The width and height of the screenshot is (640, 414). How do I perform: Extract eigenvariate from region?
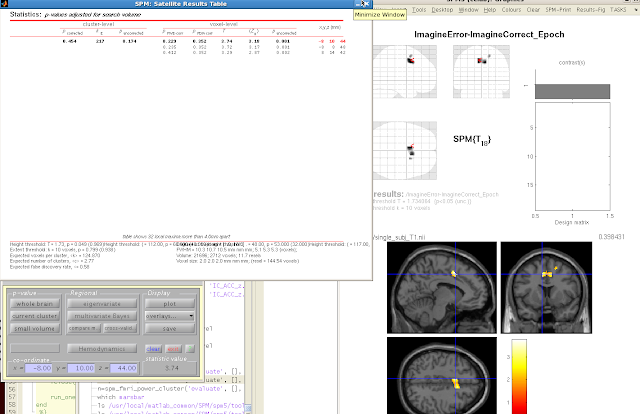coord(102,304)
